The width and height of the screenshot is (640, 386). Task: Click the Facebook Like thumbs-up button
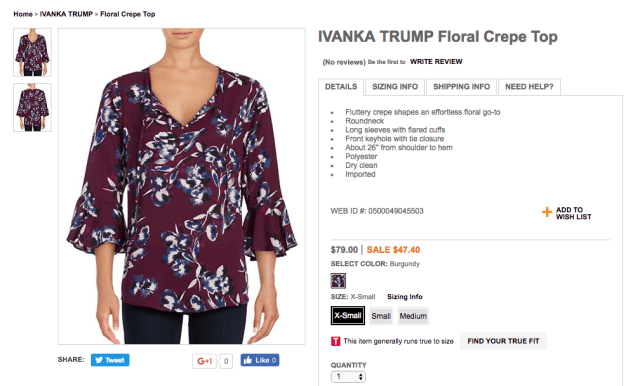point(260,360)
